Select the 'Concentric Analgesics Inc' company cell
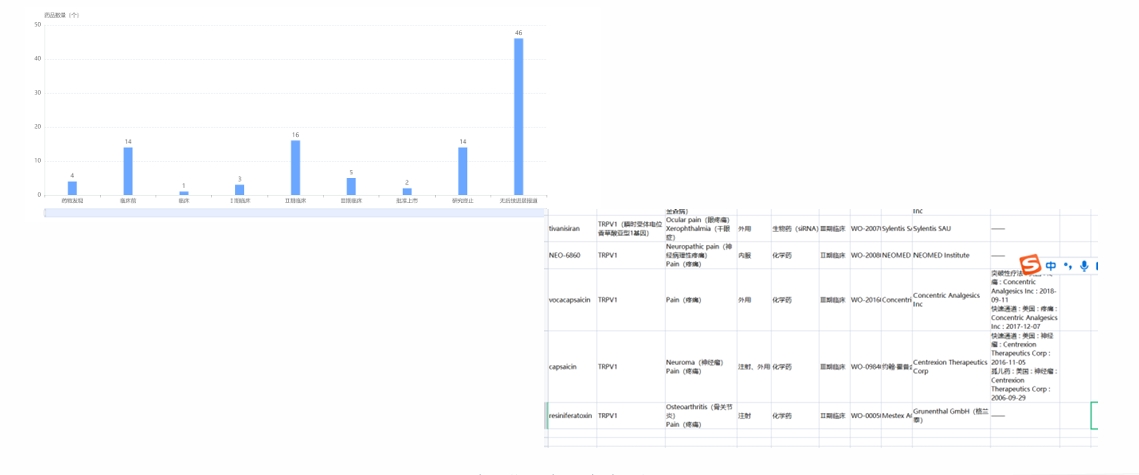This screenshot has width=1139, height=475. tap(951, 300)
